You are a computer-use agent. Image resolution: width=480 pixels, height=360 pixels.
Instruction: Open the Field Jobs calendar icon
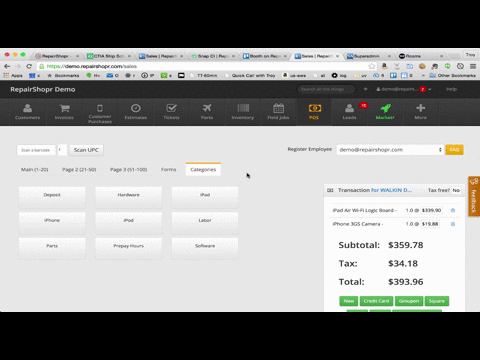278,108
